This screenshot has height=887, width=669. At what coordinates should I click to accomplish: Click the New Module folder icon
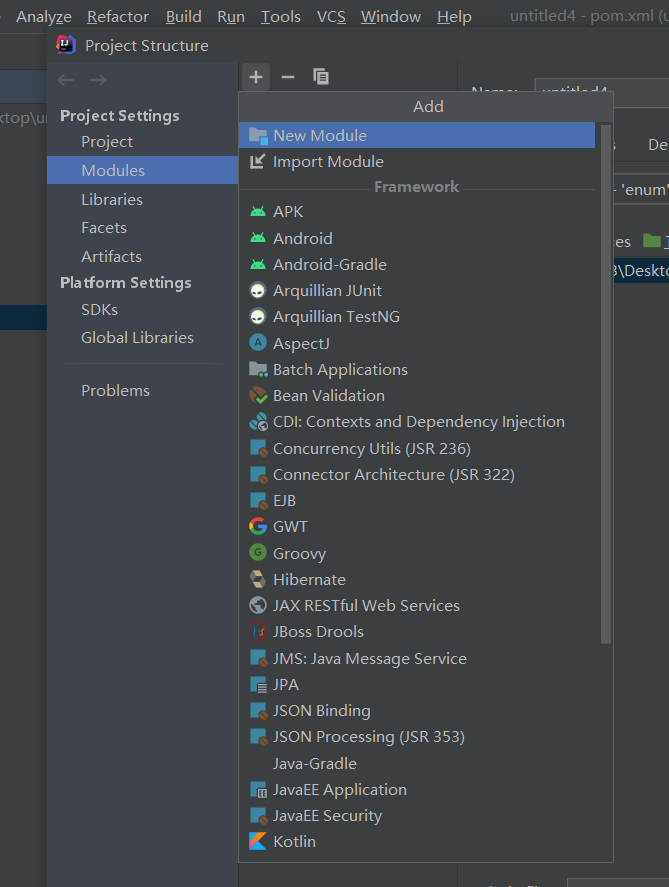(x=258, y=136)
